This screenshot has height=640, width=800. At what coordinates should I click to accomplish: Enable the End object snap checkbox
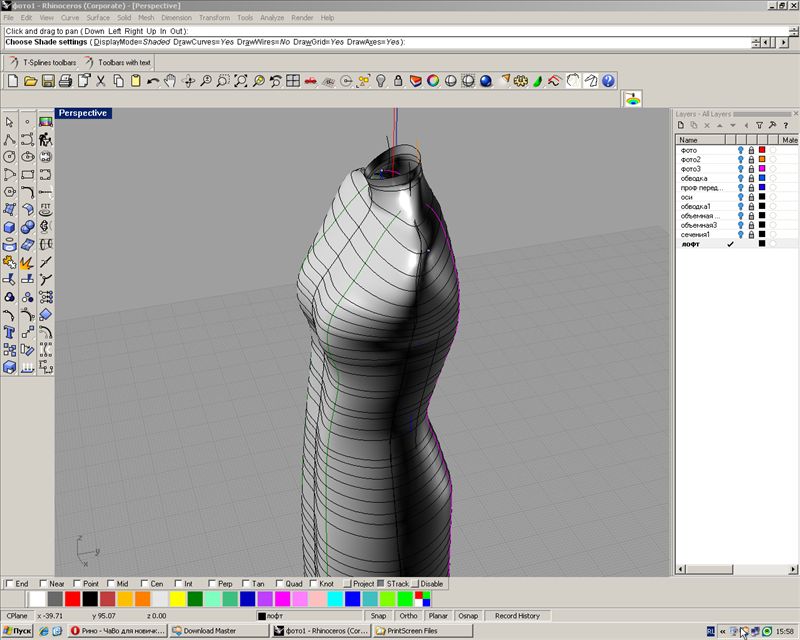(x=10, y=583)
